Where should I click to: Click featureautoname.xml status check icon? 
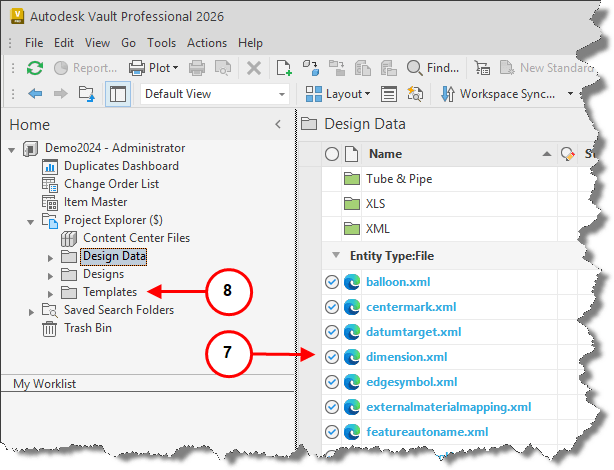pyautogui.click(x=332, y=432)
